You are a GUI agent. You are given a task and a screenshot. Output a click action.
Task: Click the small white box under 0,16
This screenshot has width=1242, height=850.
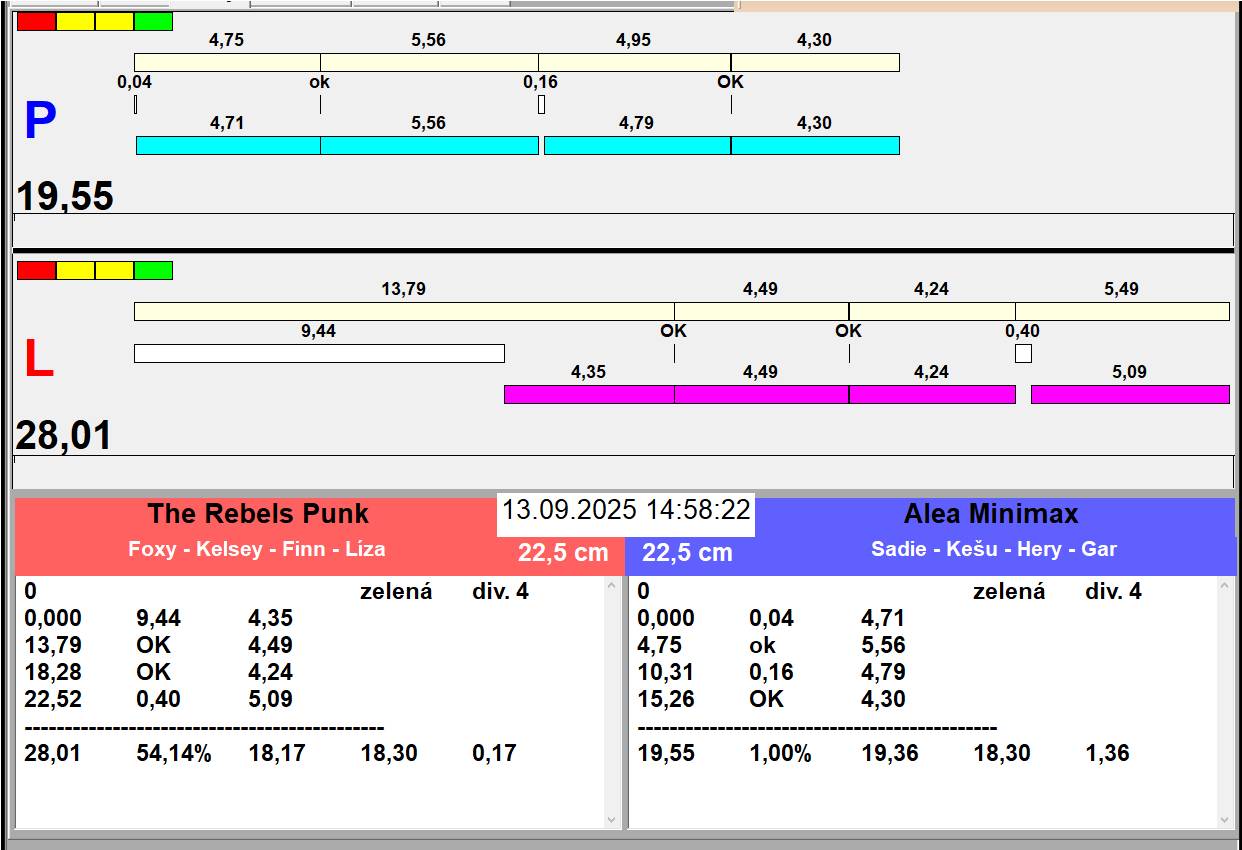pos(541,104)
